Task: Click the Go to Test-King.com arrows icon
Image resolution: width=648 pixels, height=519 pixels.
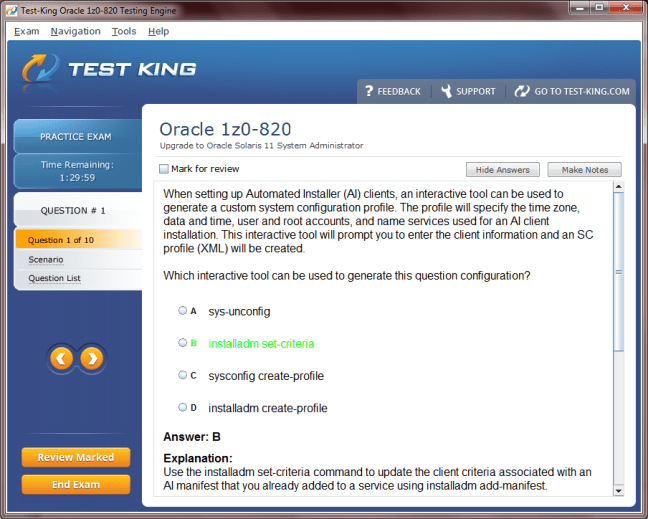Action: [522, 91]
